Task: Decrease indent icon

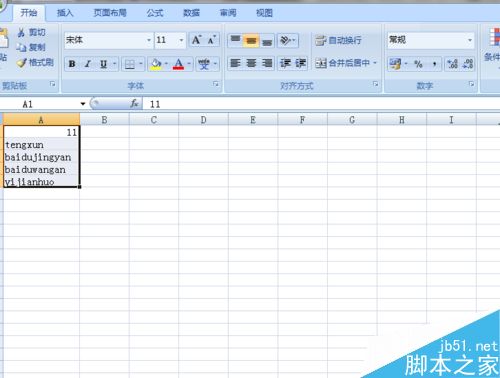Action: pos(285,63)
